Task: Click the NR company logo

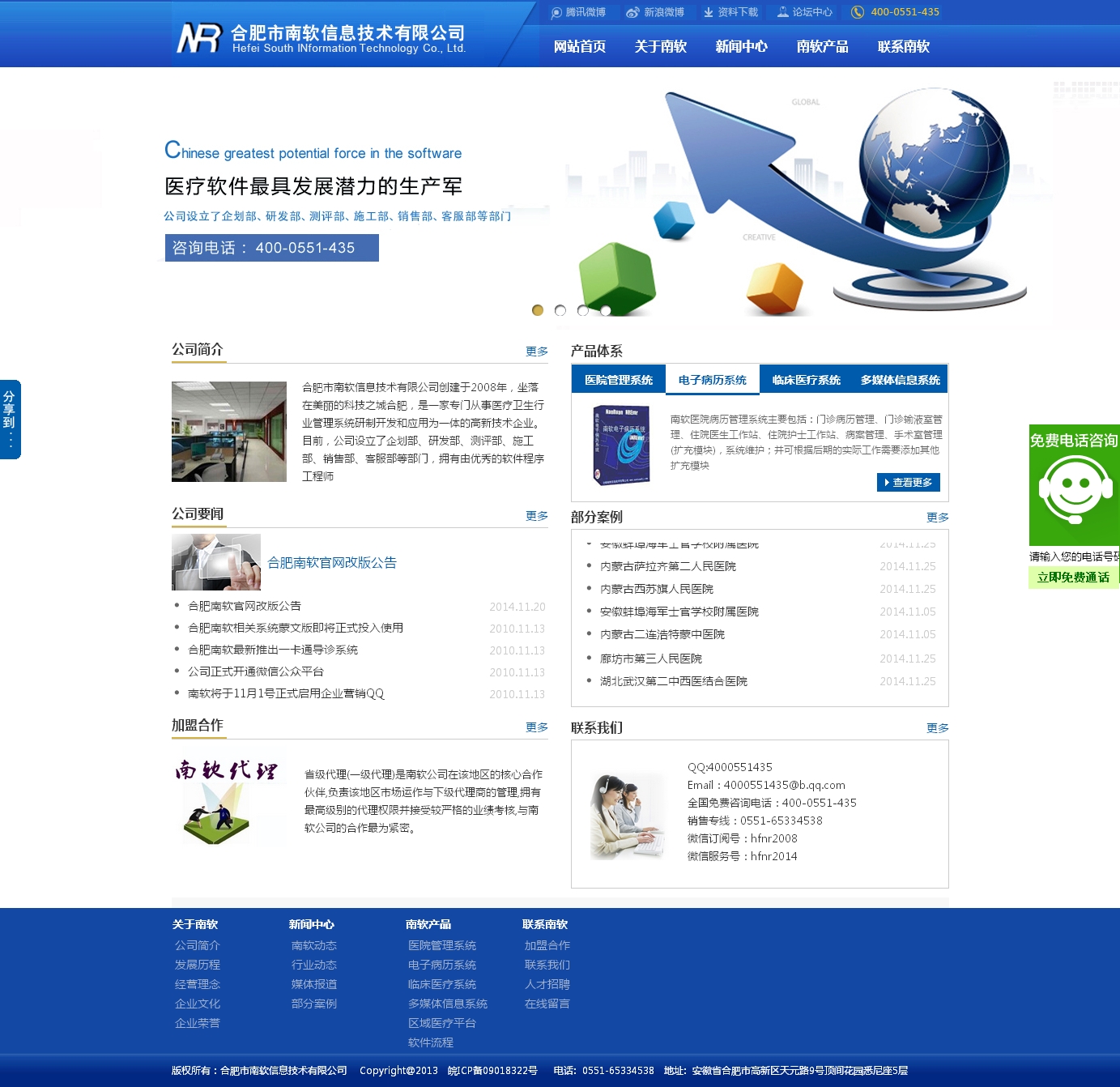Action: [198, 38]
